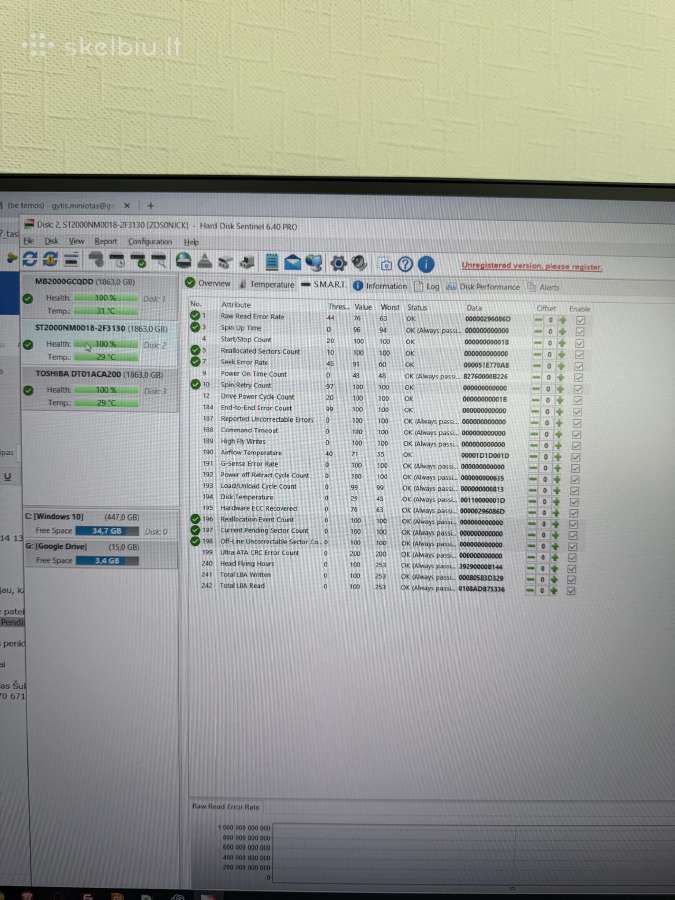Click minus offset icon for Raw Read Error Rate
The image size is (675, 900).
tap(538, 319)
